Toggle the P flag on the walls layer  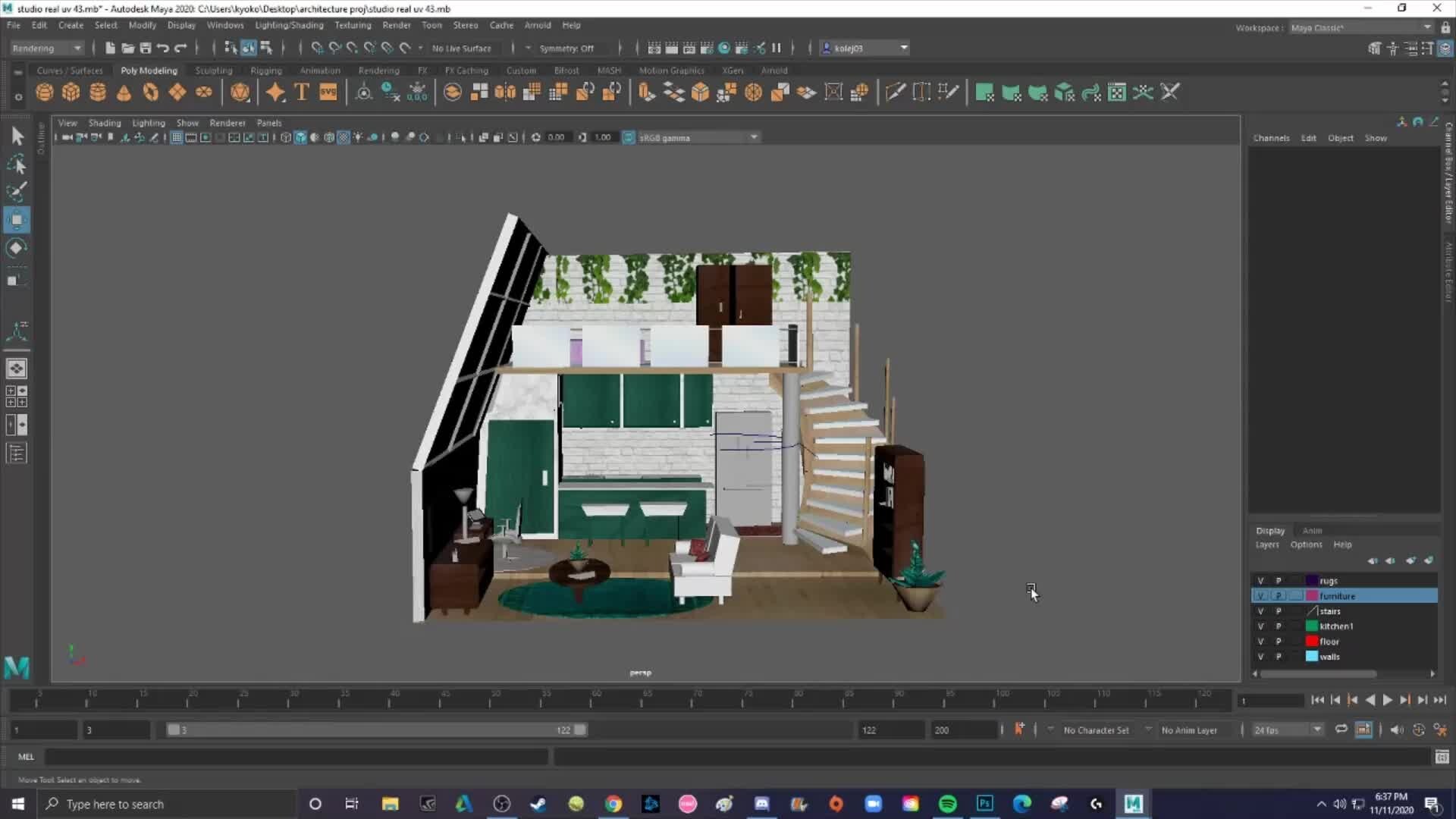1279,656
